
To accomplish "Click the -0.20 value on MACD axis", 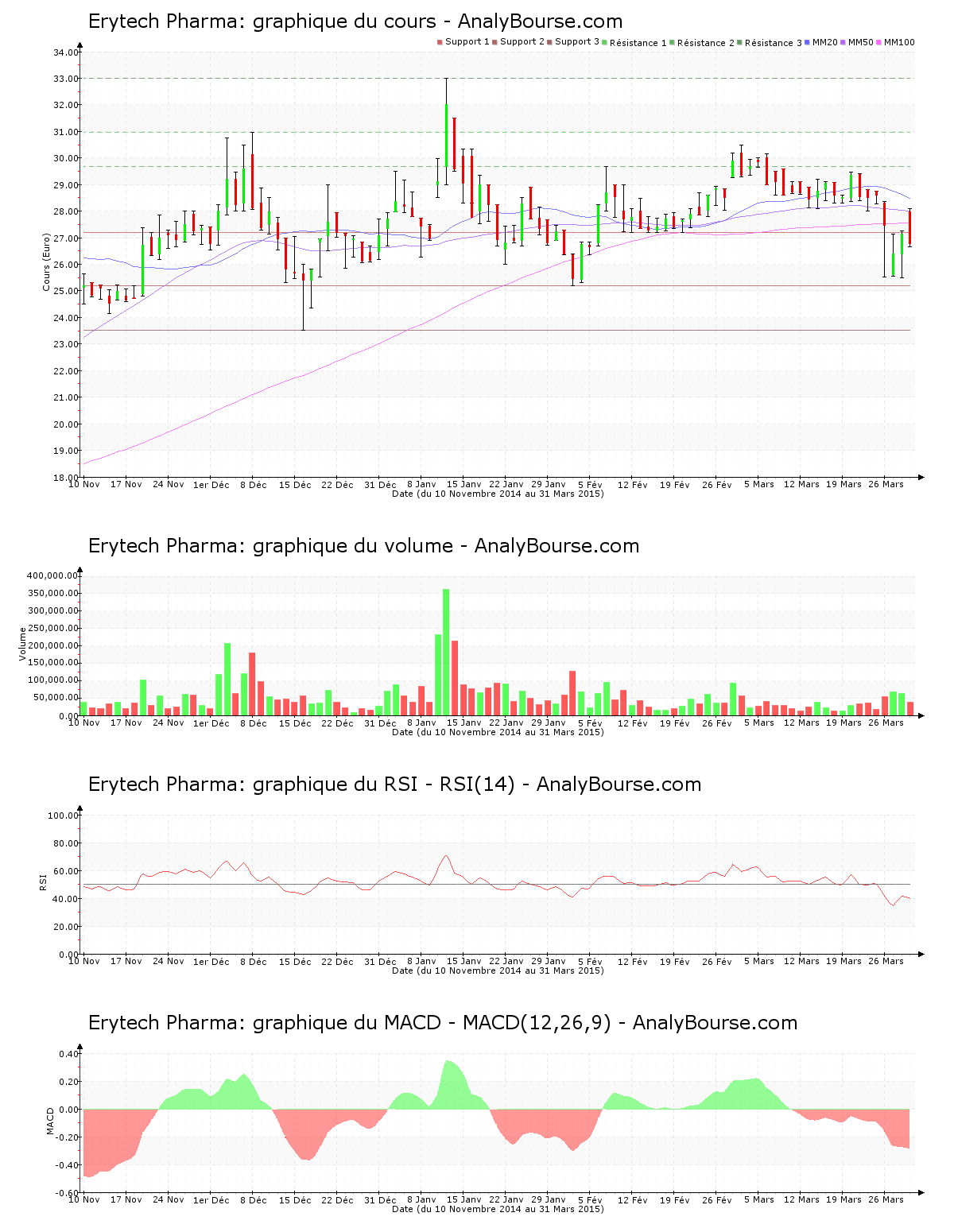I will [67, 1137].
